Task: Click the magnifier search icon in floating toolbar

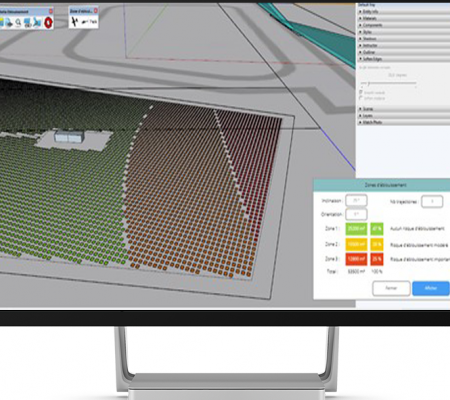Action: pos(18,23)
